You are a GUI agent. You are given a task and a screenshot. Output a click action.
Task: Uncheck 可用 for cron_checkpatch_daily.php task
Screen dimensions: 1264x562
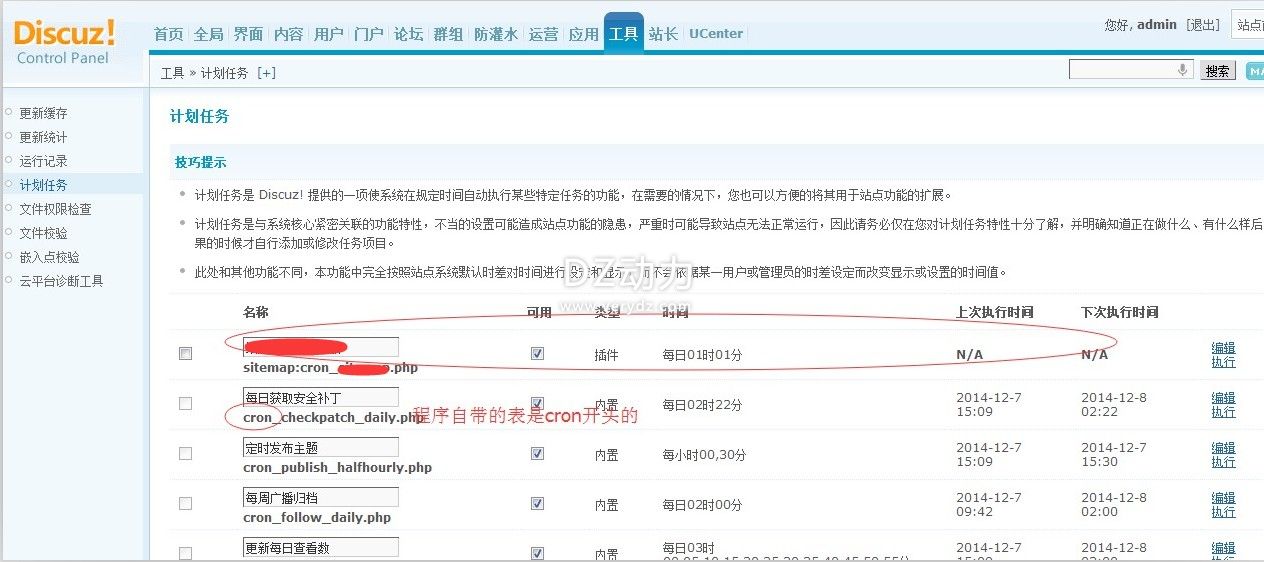(x=538, y=404)
